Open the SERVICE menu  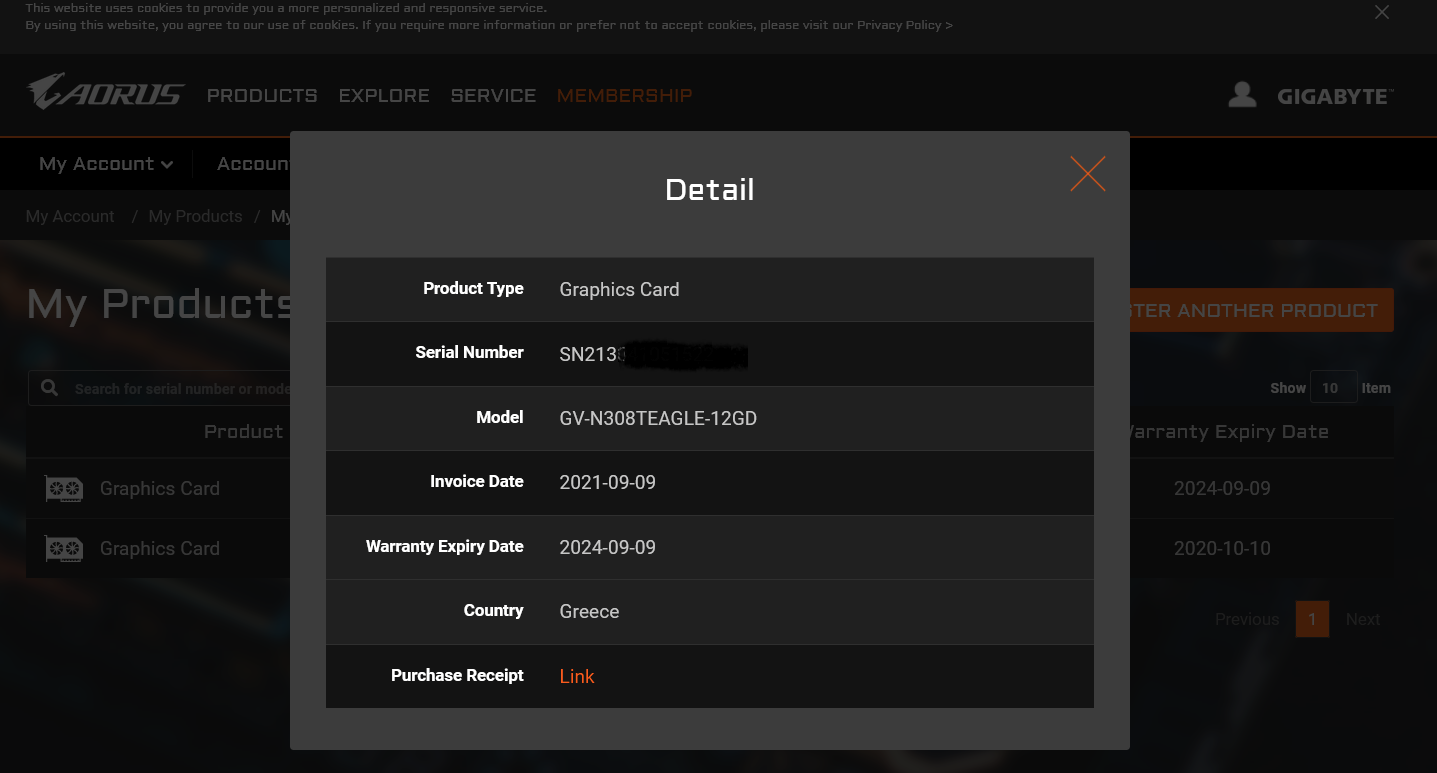(x=493, y=96)
